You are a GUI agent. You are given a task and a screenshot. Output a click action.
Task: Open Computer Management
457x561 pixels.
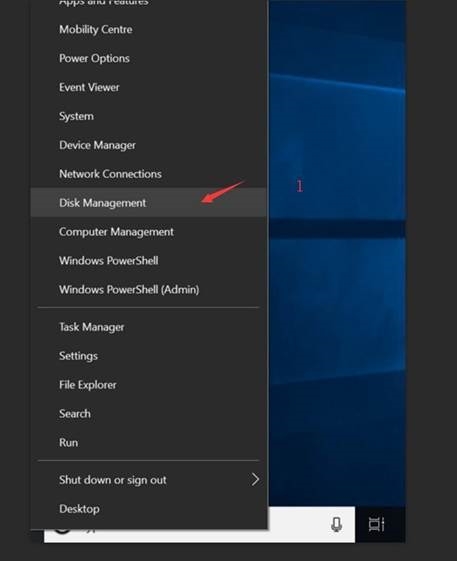(149, 232)
